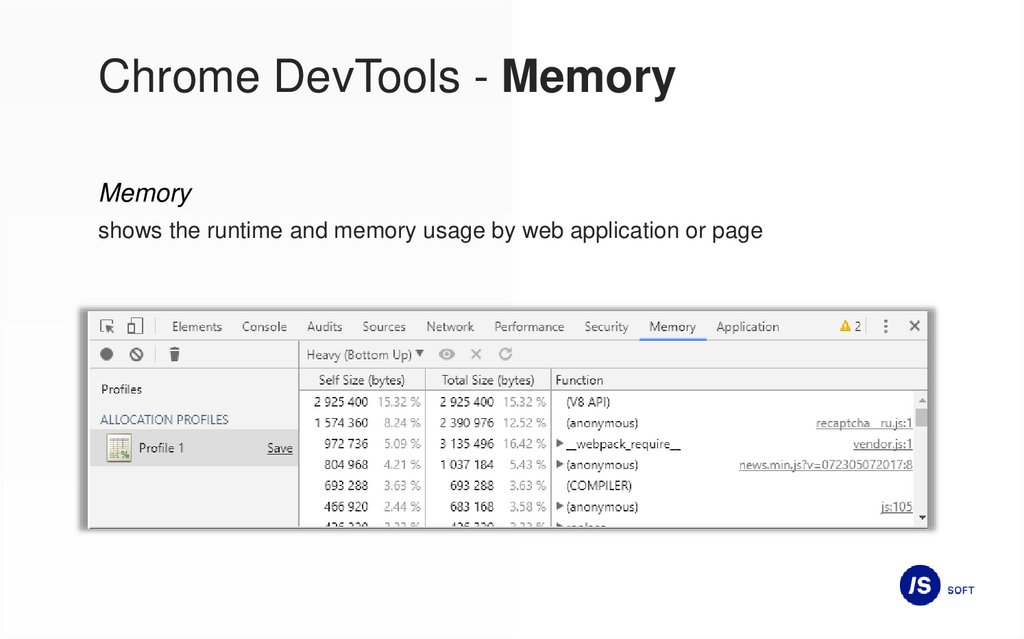Click the X exclude selected function icon

click(x=476, y=354)
